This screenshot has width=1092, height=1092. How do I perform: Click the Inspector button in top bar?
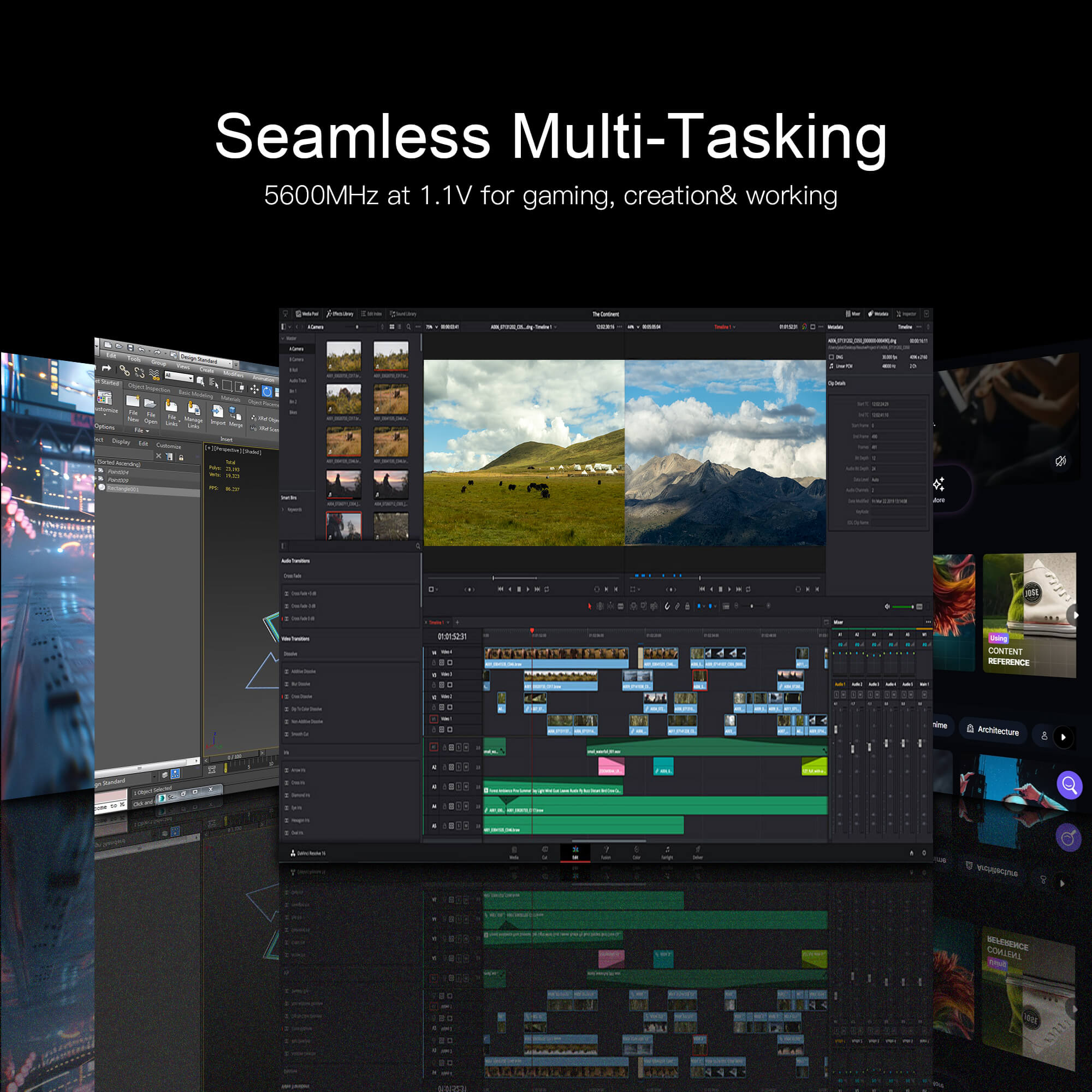(906, 314)
